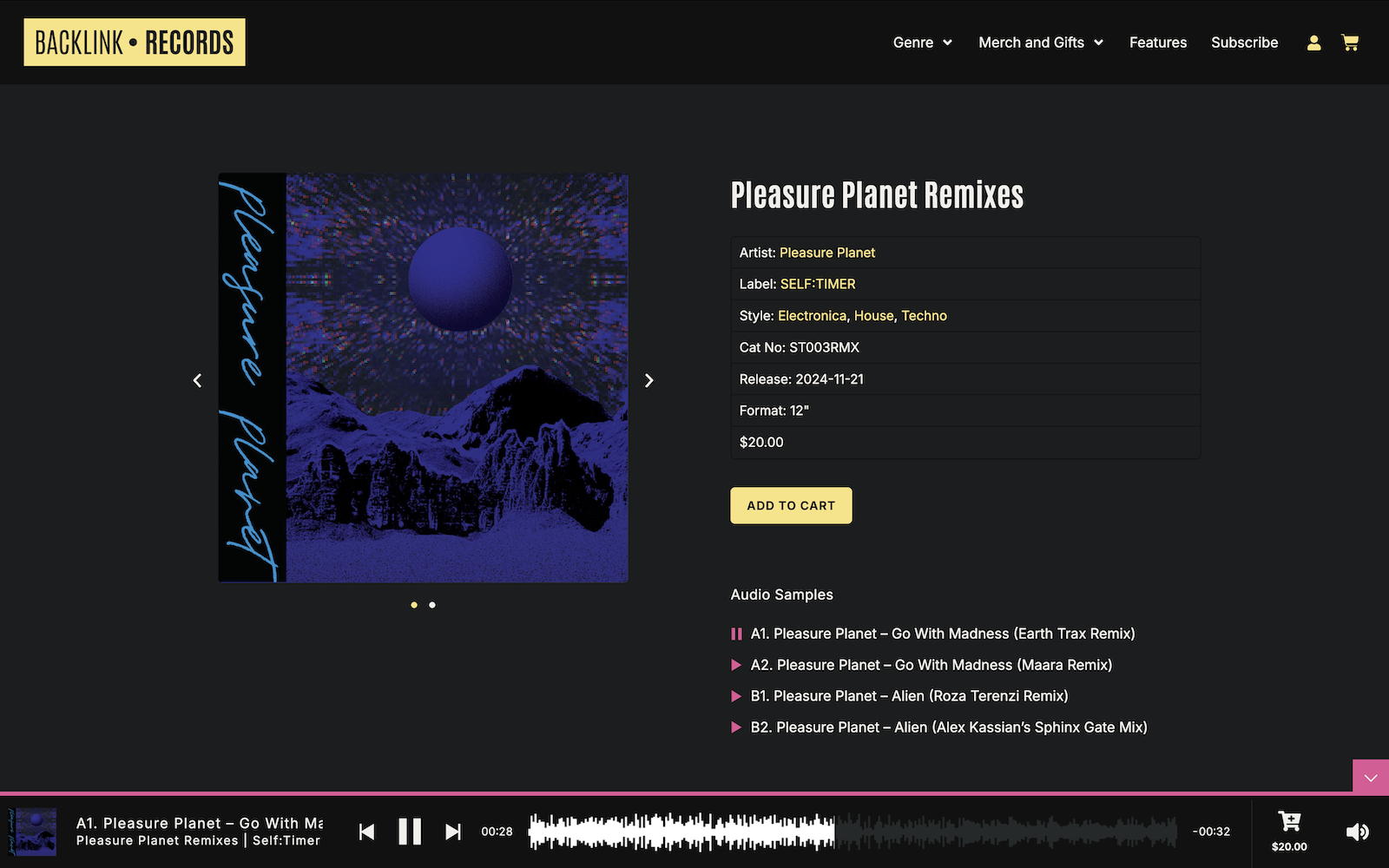Expand the Genre dropdown menu
Screen dimensions: 1389x868
point(923,43)
